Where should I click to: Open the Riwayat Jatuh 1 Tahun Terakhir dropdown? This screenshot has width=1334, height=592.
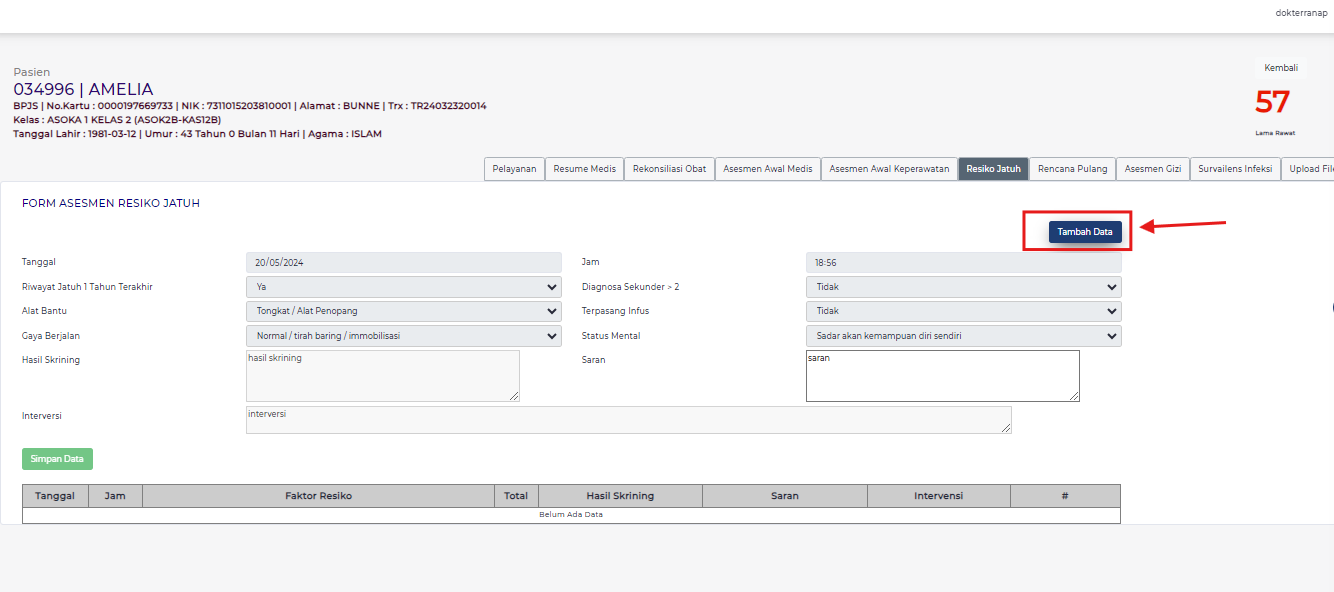point(403,286)
